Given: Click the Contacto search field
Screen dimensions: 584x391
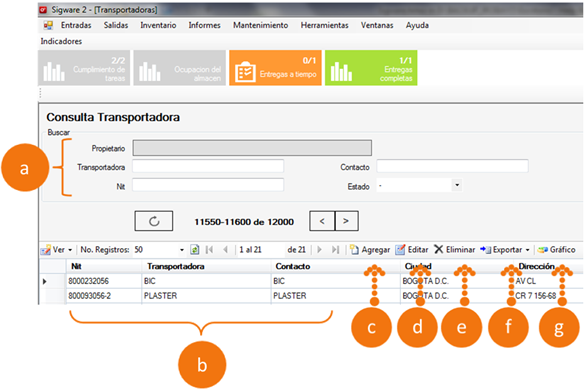Looking at the screenshot, I should click(452, 166).
